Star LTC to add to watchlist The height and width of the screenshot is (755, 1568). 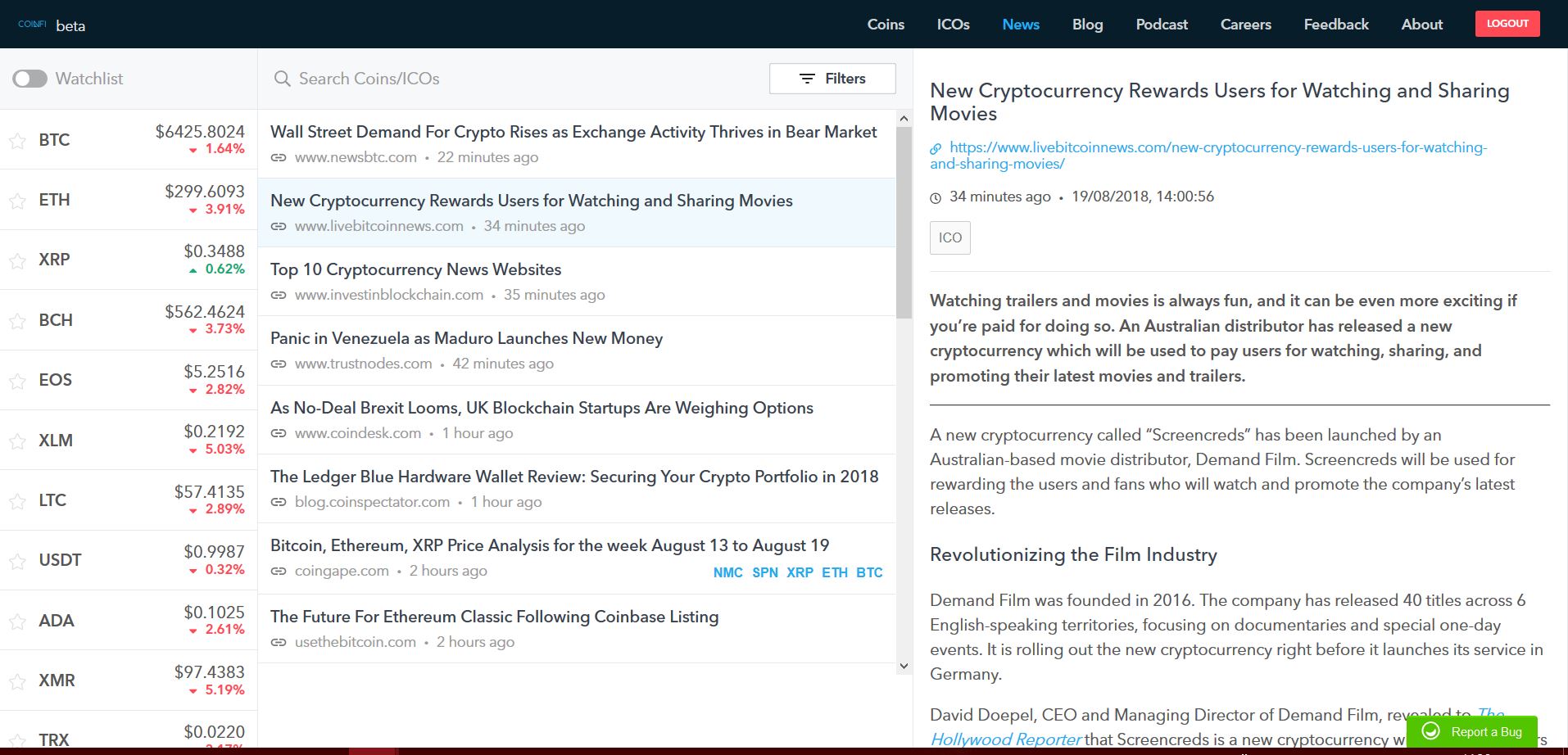pyautogui.click(x=17, y=501)
